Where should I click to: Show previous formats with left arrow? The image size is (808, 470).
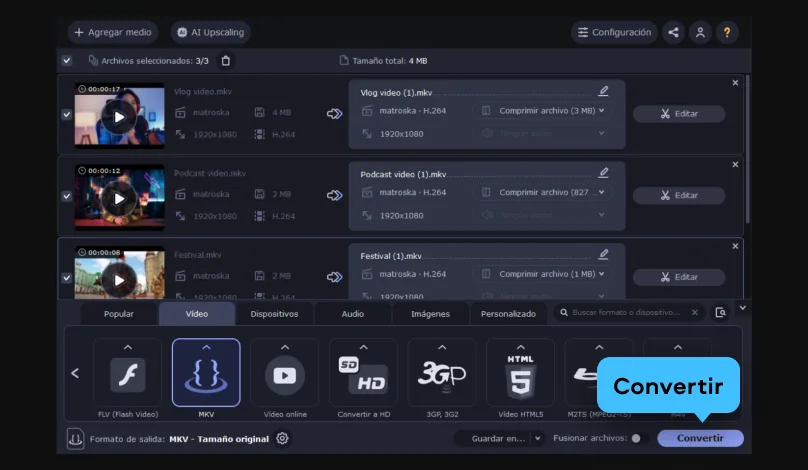point(75,373)
